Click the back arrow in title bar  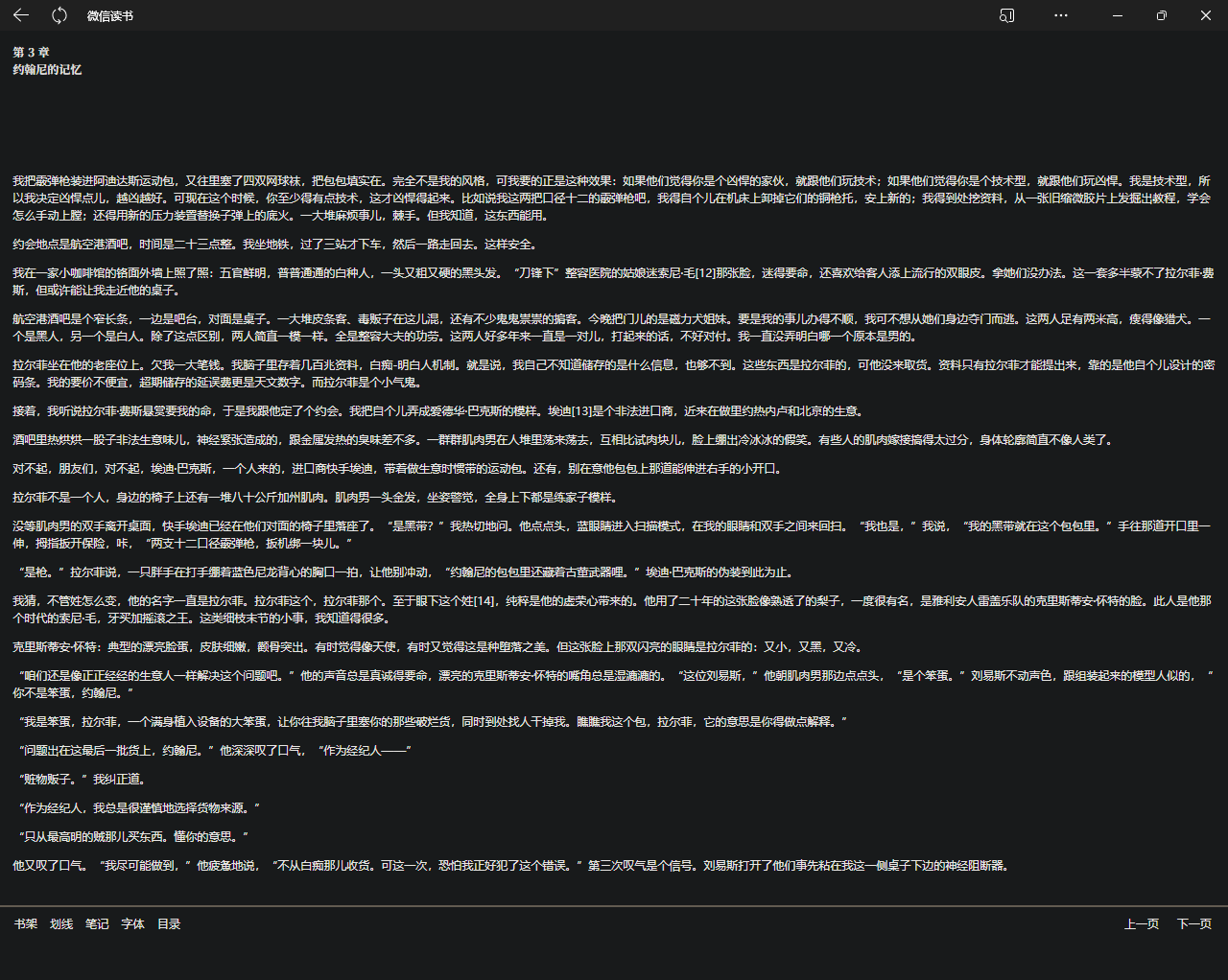[21, 15]
